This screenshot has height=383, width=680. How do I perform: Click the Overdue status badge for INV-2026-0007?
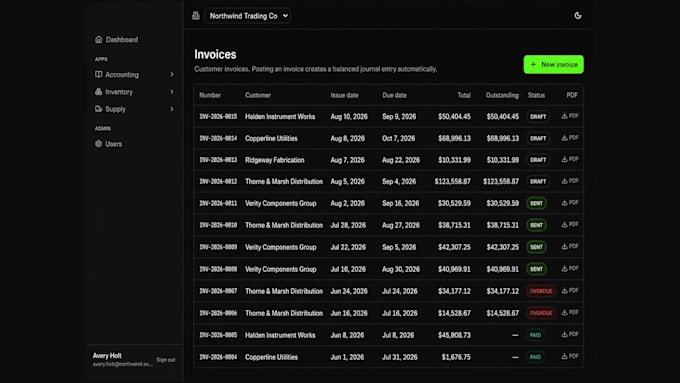point(541,291)
